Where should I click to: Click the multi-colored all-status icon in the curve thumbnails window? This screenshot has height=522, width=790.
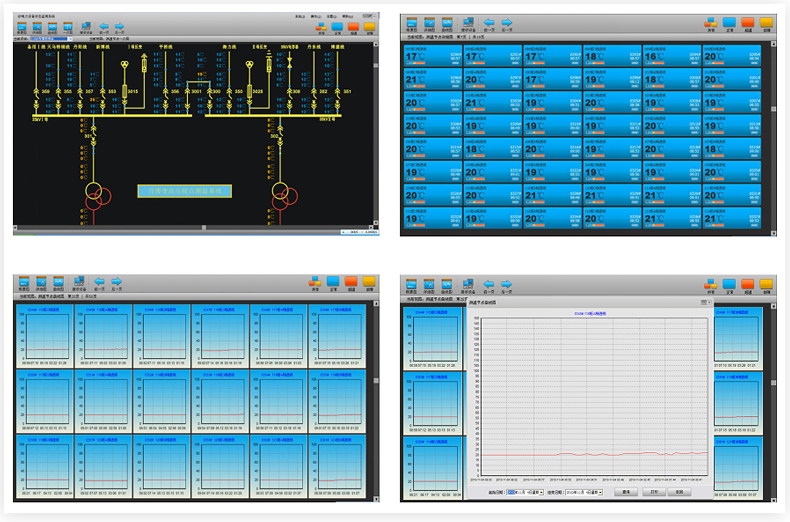[x=317, y=283]
